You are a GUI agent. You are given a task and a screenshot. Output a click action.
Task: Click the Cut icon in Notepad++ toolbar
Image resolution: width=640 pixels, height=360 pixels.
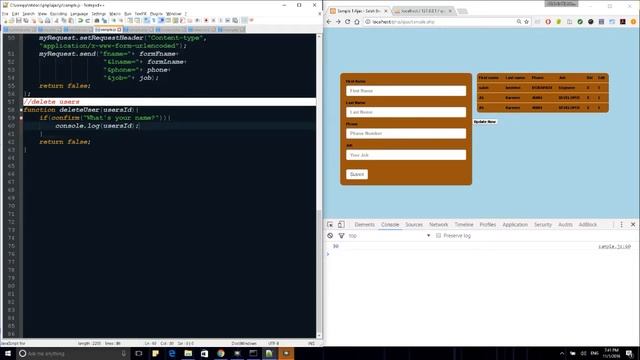[x=56, y=20]
